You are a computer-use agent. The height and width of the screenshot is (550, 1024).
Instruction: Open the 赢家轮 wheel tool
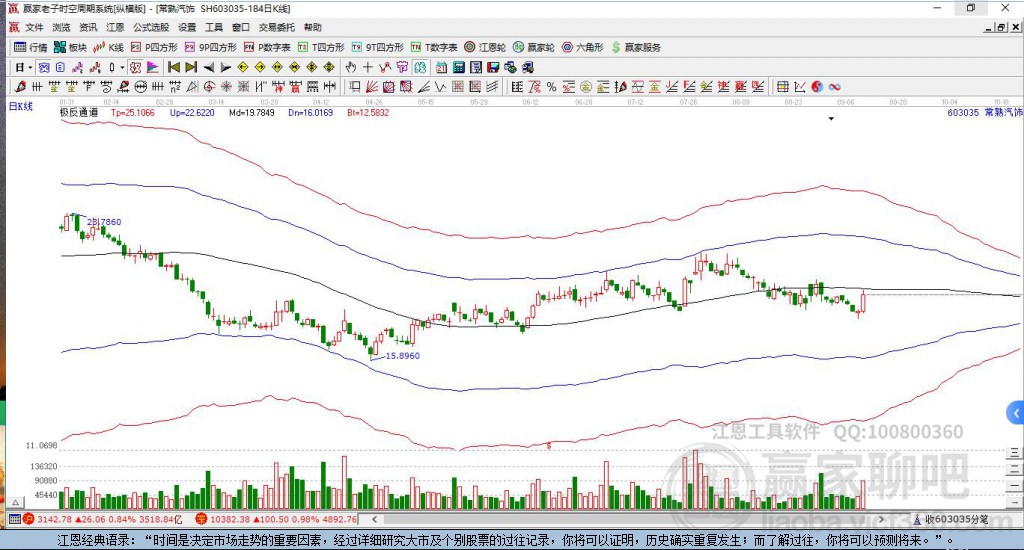[x=534, y=47]
